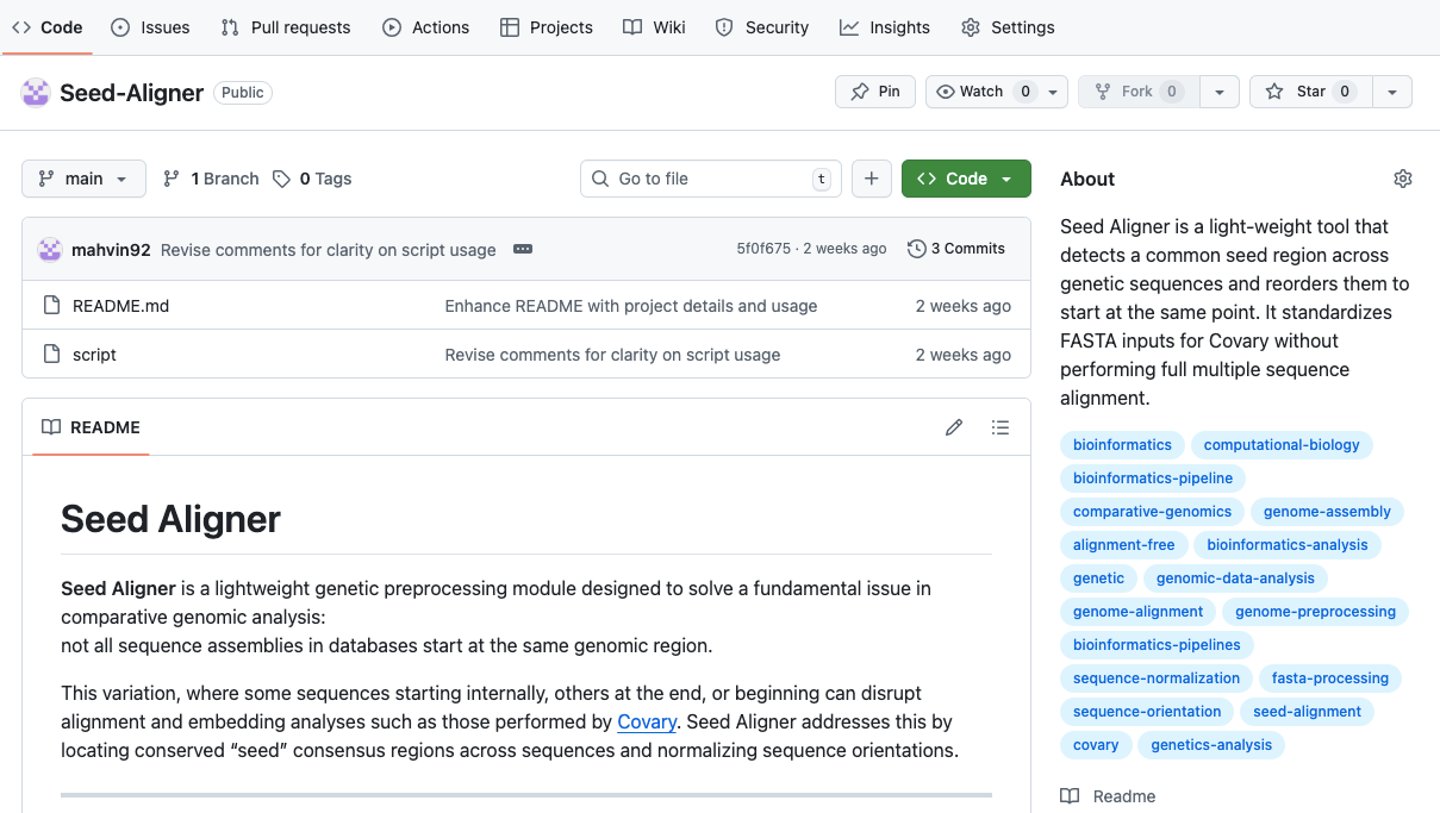The width and height of the screenshot is (1440, 813).
Task: Open the Issues tab
Action: point(150,27)
